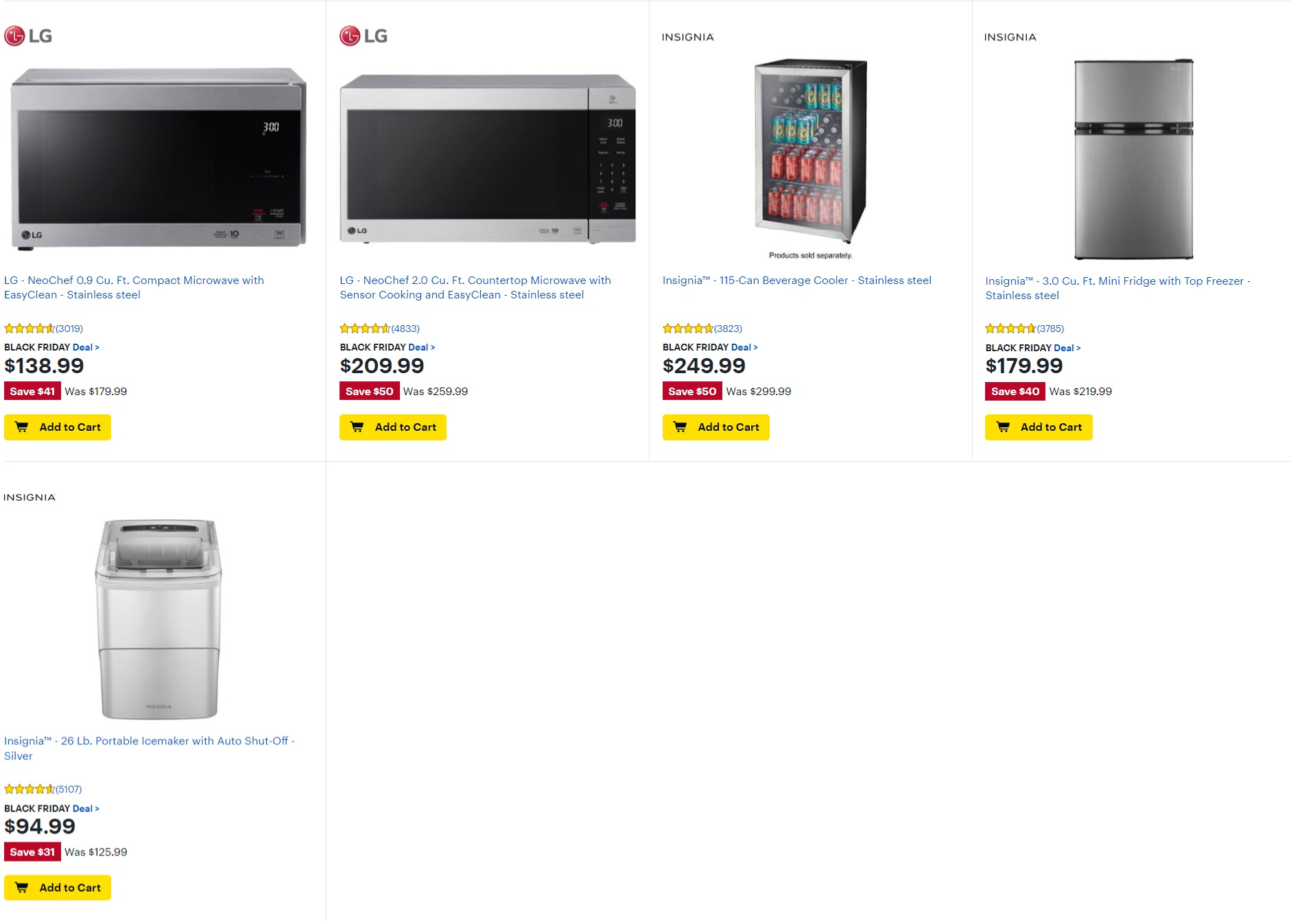Add the $249.99 beverage cooler to cart
Image resolution: width=1291 pixels, height=924 pixels.
(715, 427)
